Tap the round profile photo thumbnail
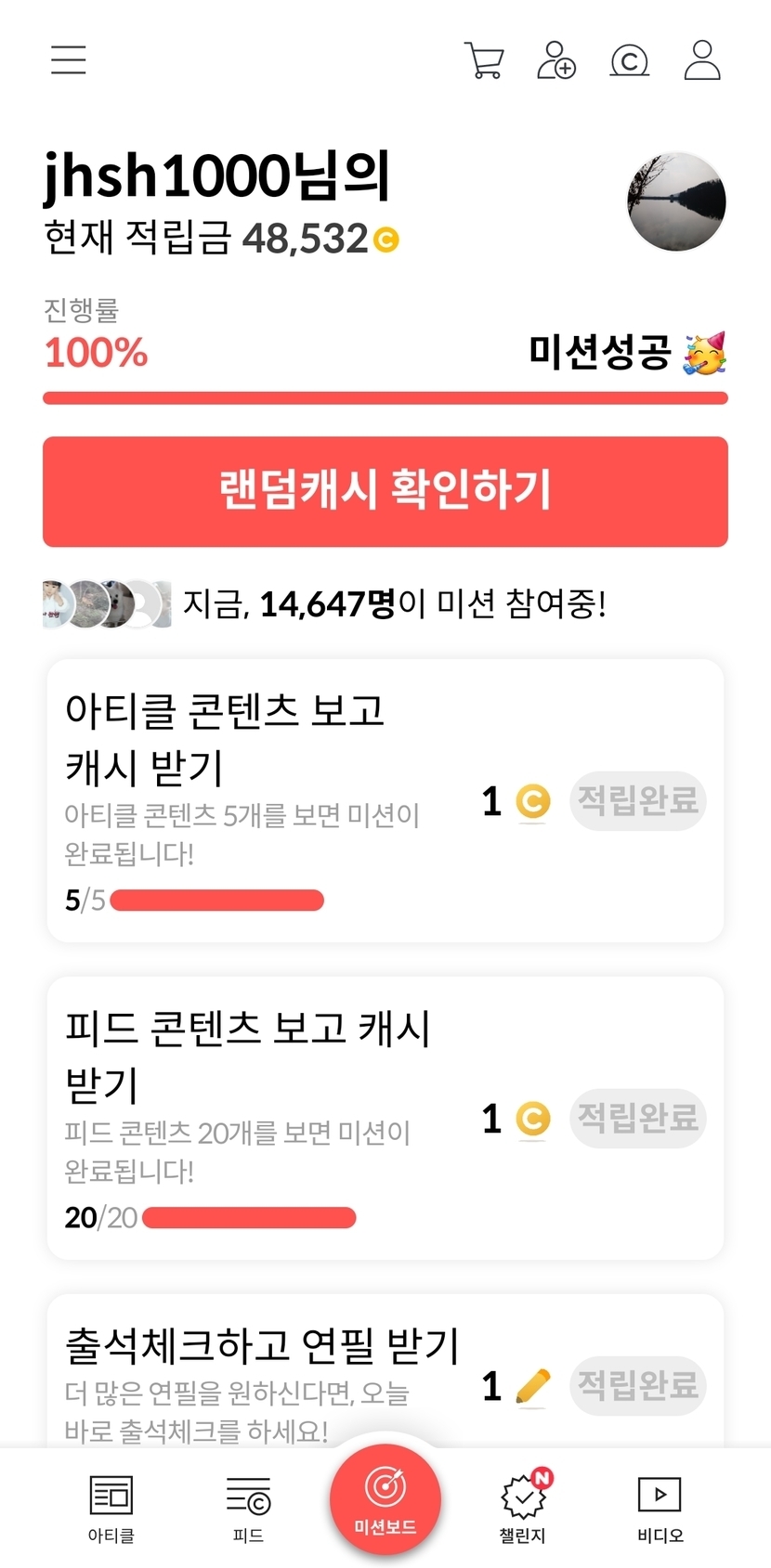 pos(676,201)
